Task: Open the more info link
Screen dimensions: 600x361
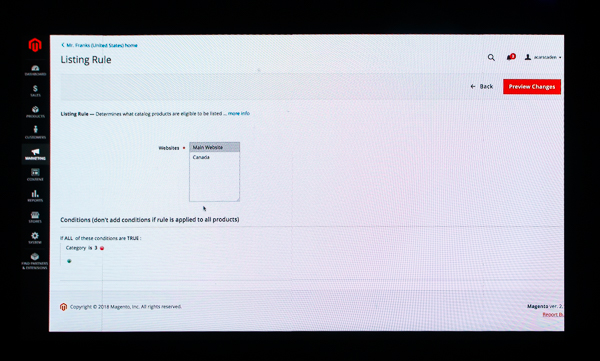Action: [239, 113]
